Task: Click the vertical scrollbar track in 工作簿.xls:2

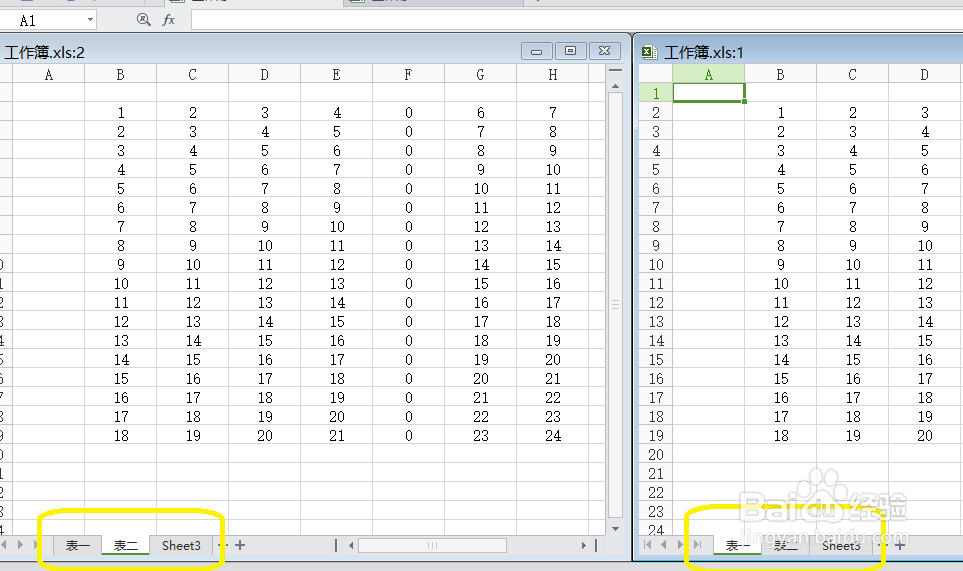Action: click(615, 304)
